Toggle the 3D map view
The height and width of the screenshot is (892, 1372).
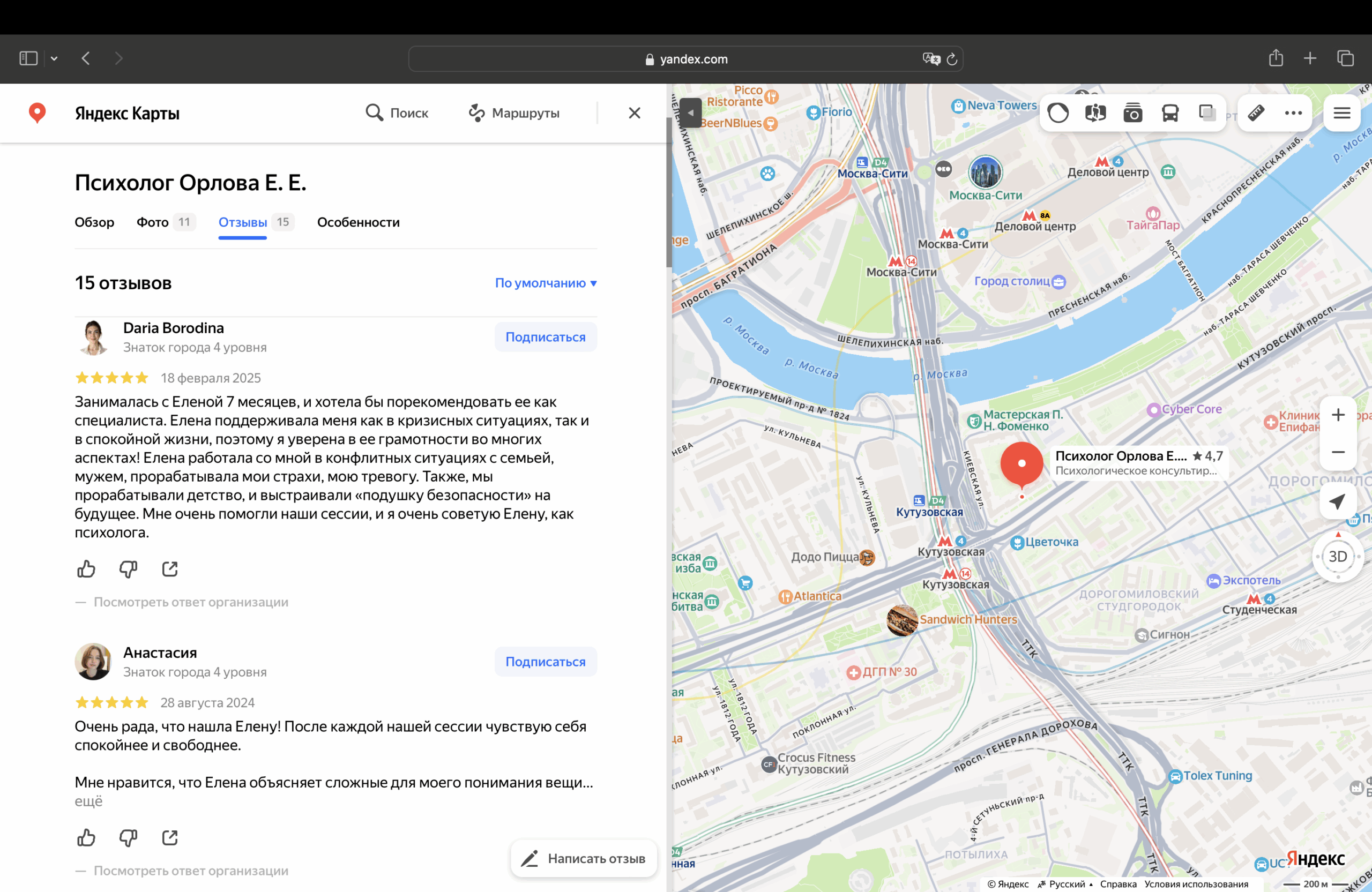coord(1337,557)
